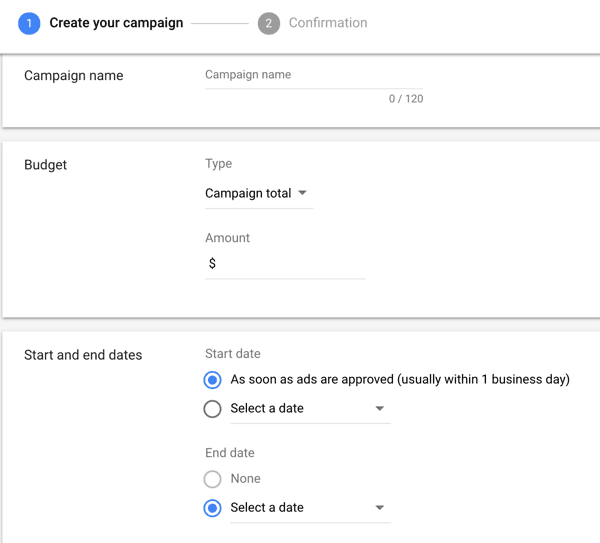Viewport: 600px width, 543px height.
Task: Click the gray step 2 circle
Action: pos(268,23)
